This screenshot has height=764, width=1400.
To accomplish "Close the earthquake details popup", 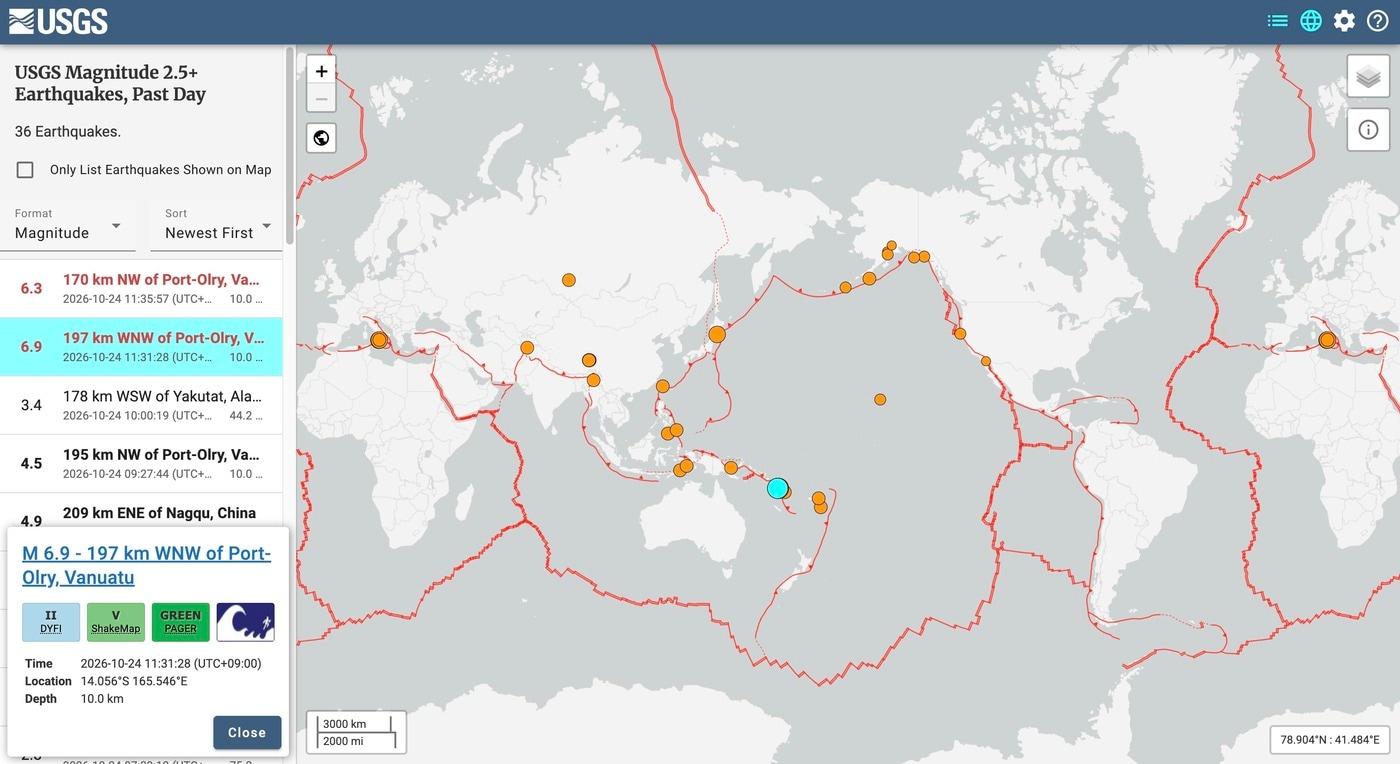I will 247,732.
